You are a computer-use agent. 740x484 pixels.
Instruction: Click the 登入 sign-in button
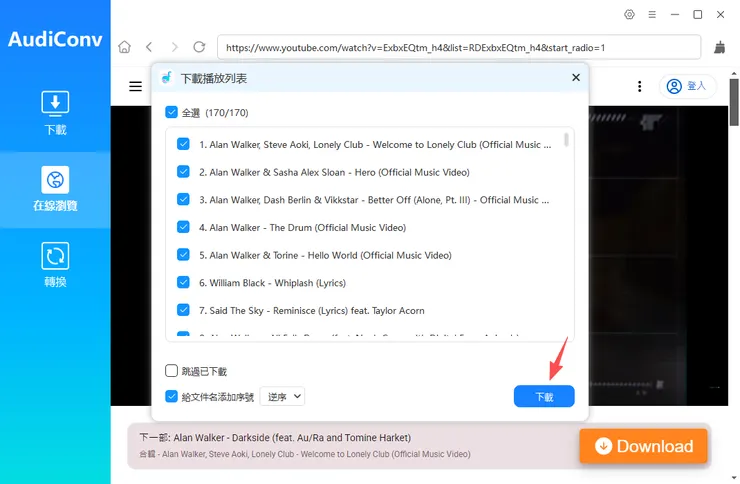(687, 86)
